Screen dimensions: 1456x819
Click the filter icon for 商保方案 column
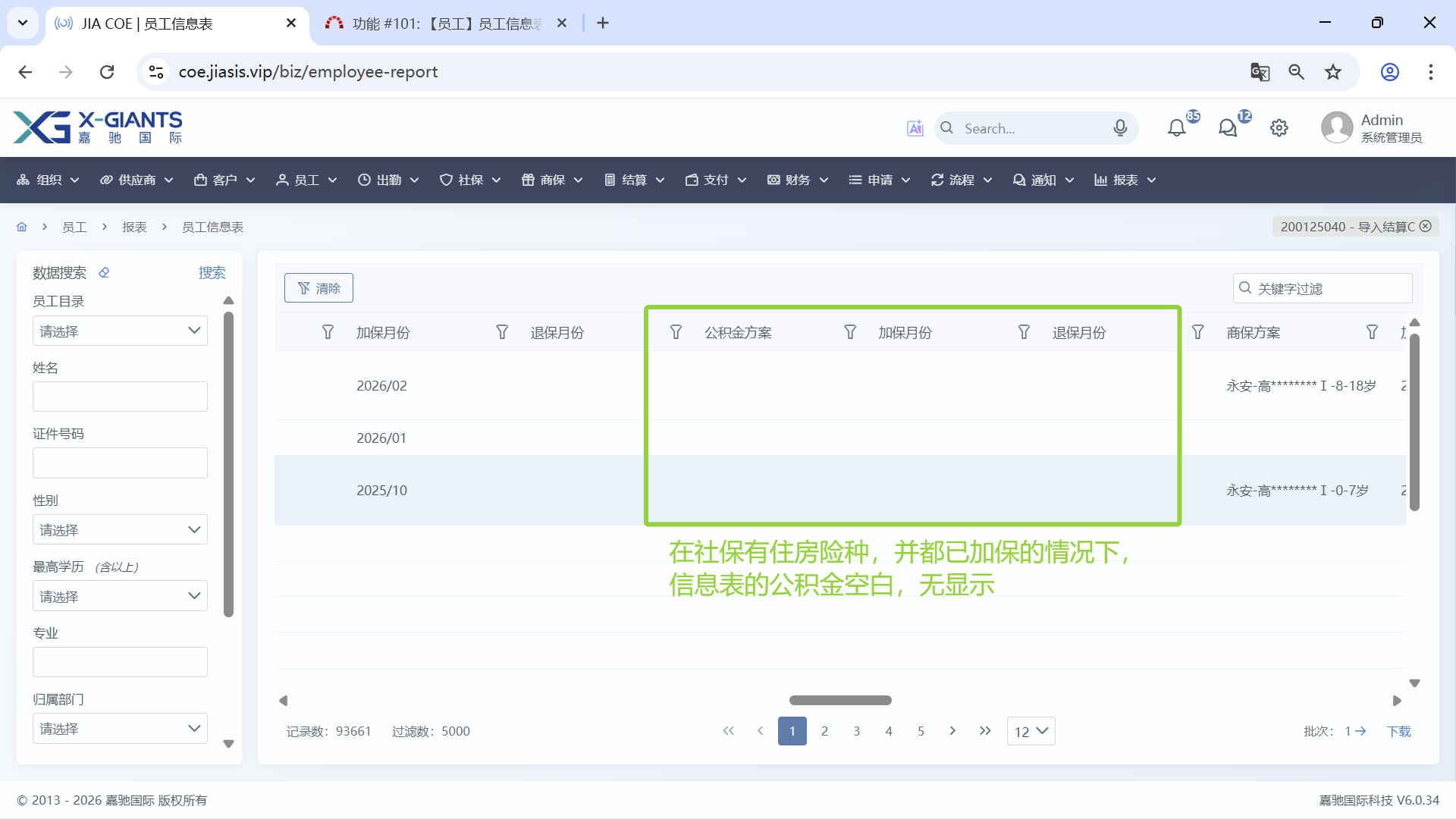coord(1197,332)
